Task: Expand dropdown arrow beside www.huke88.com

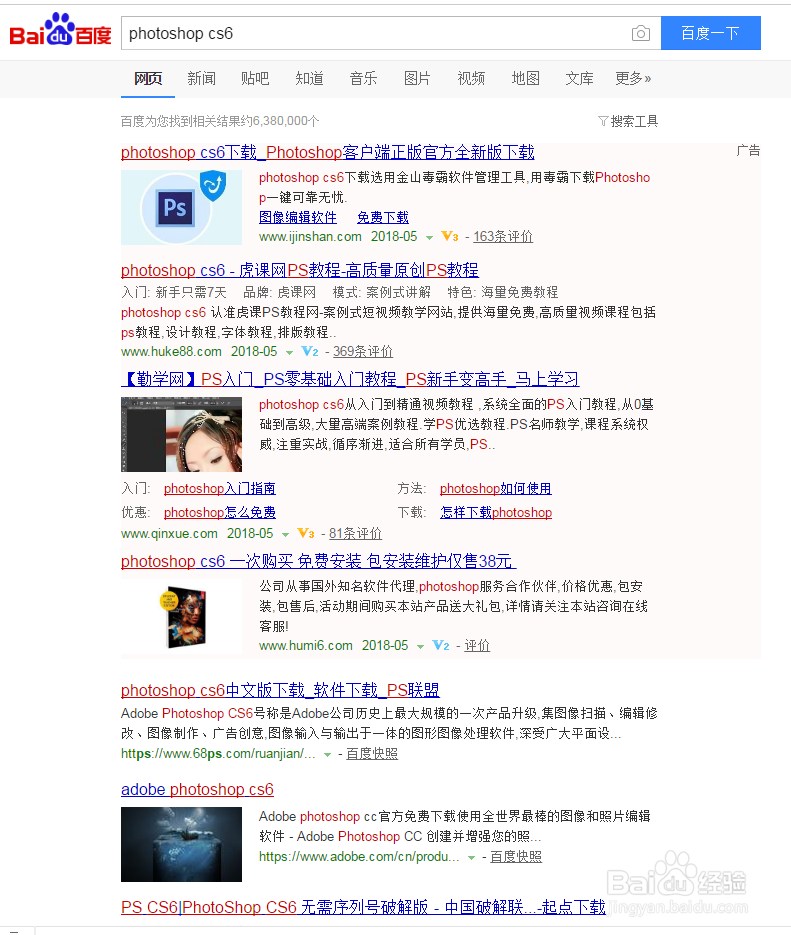Action: coord(289,353)
